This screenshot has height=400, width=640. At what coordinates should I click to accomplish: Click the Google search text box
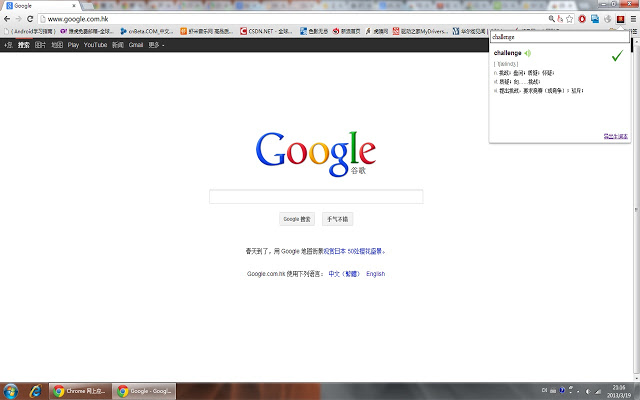(316, 196)
